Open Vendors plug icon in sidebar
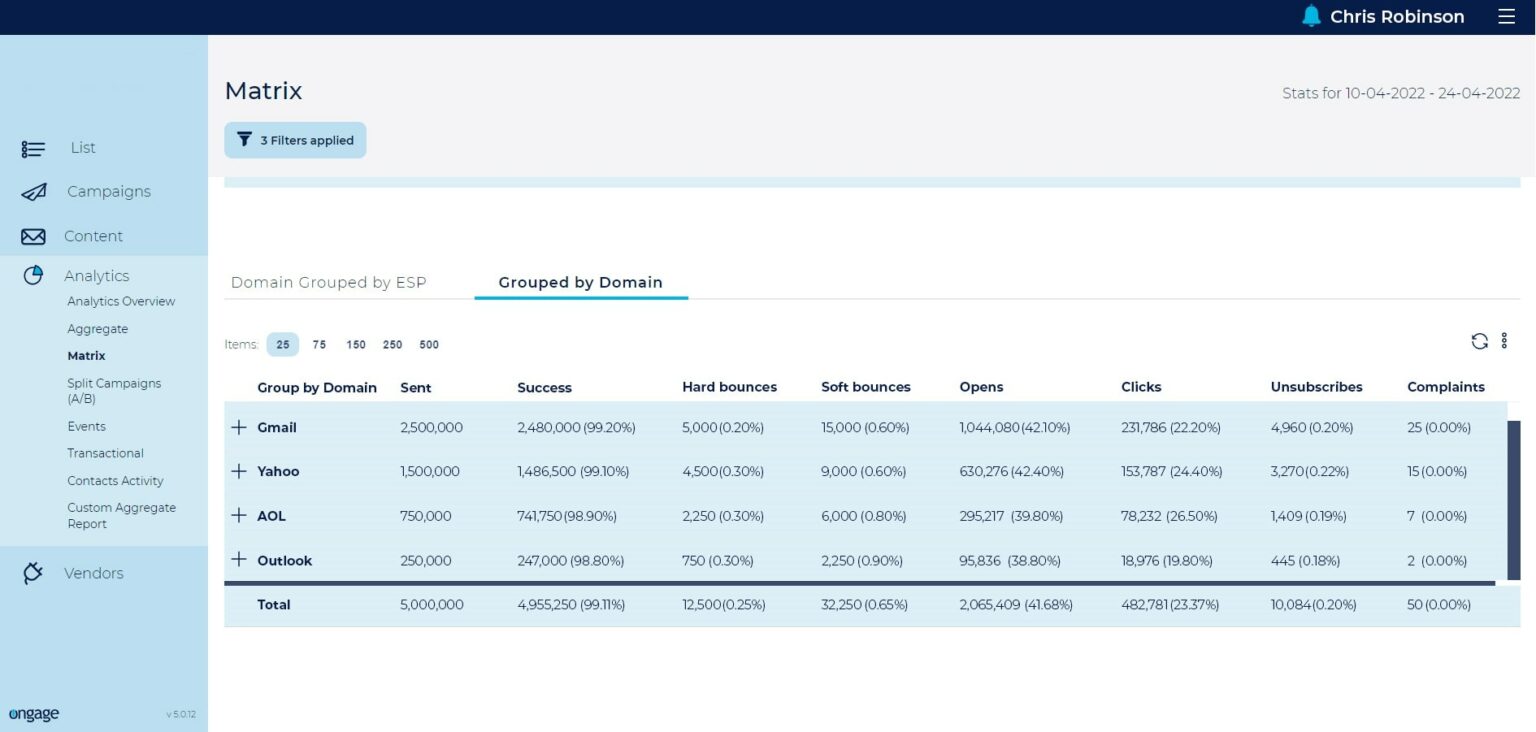 point(33,573)
